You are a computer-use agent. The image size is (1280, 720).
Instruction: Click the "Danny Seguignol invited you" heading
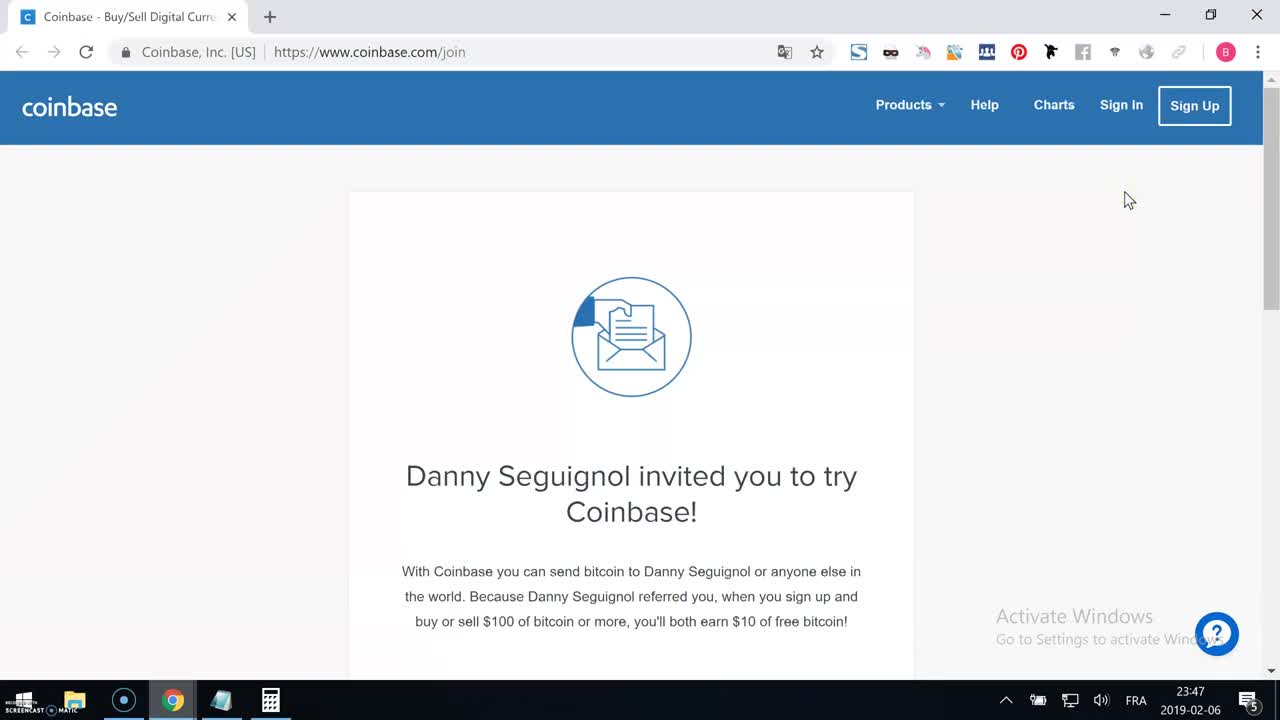631,494
